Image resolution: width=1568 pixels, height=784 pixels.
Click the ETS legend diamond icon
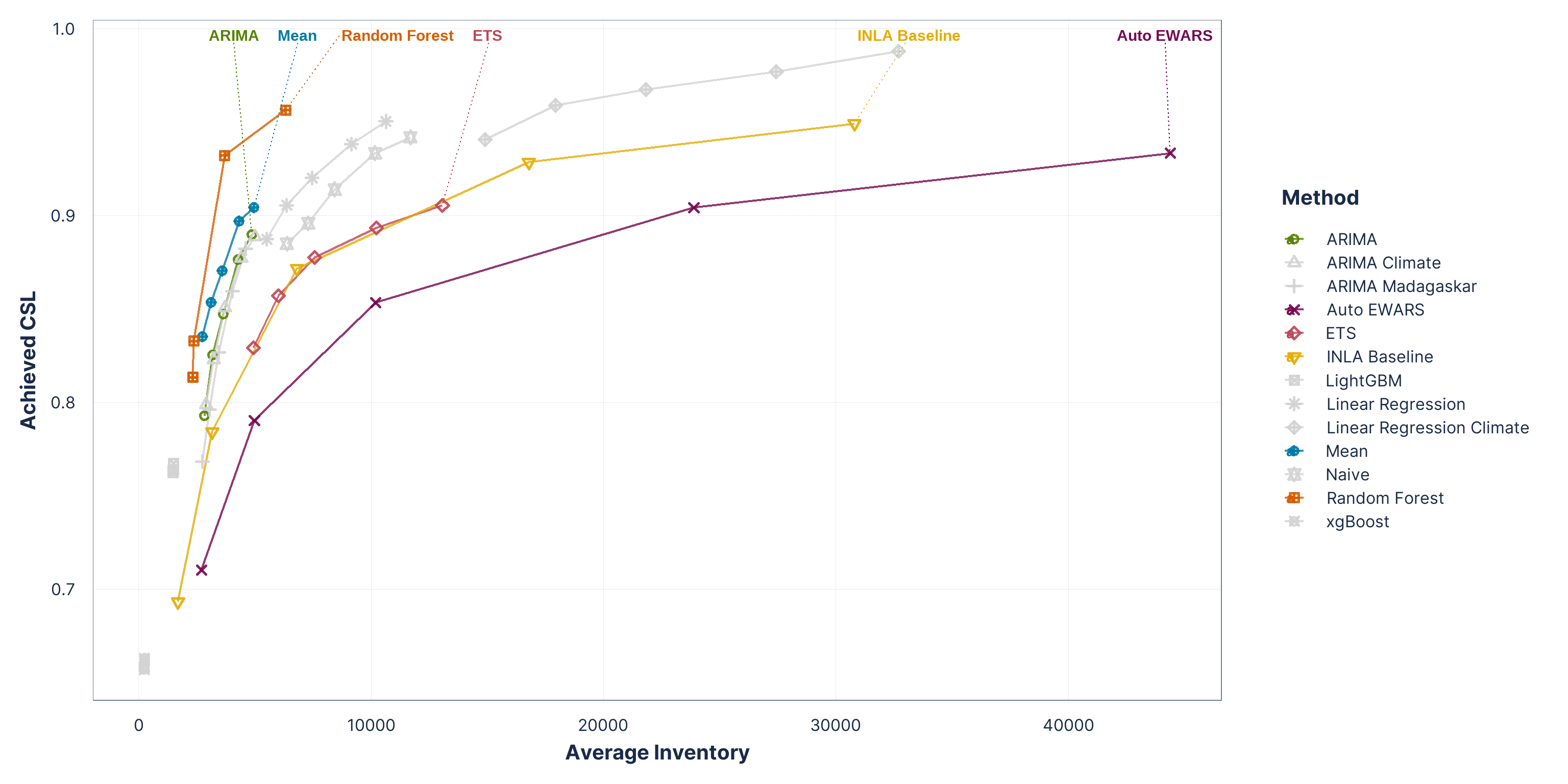pos(1293,333)
